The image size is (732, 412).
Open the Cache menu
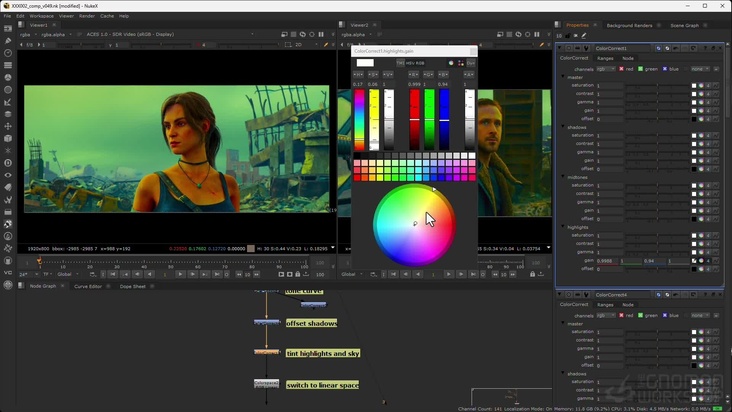(106, 16)
